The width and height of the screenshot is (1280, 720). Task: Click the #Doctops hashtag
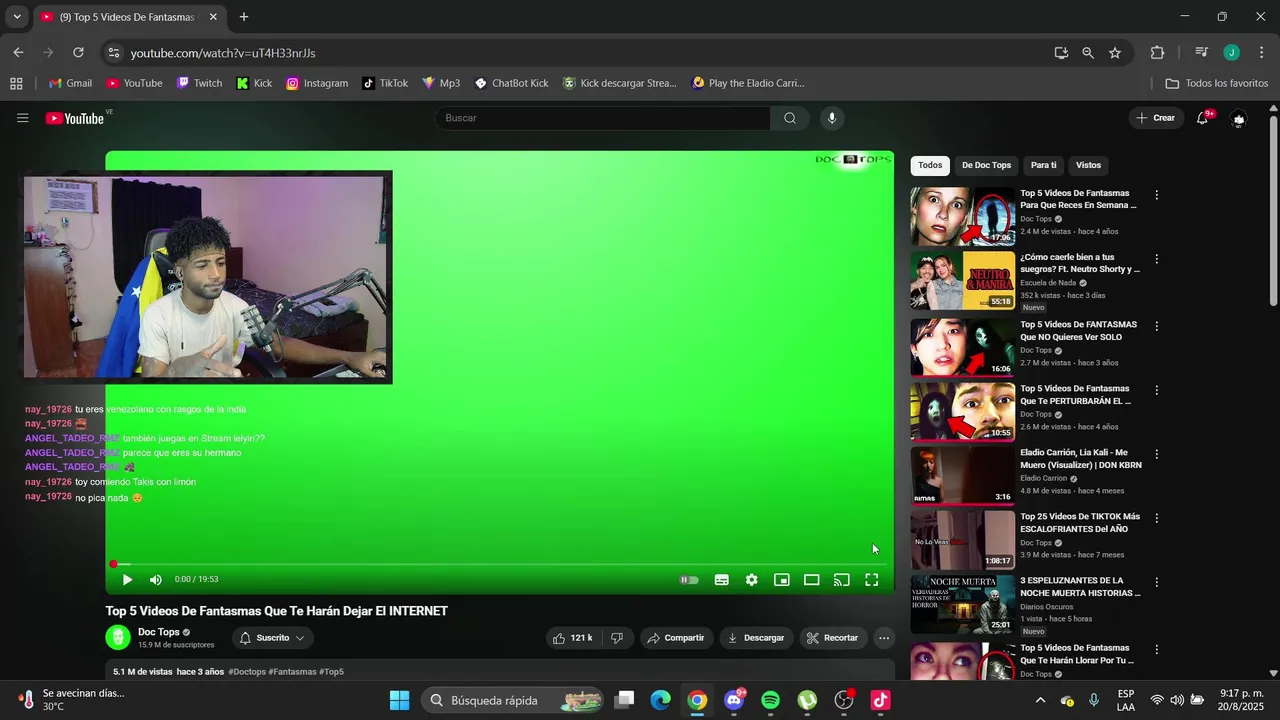[x=247, y=672]
